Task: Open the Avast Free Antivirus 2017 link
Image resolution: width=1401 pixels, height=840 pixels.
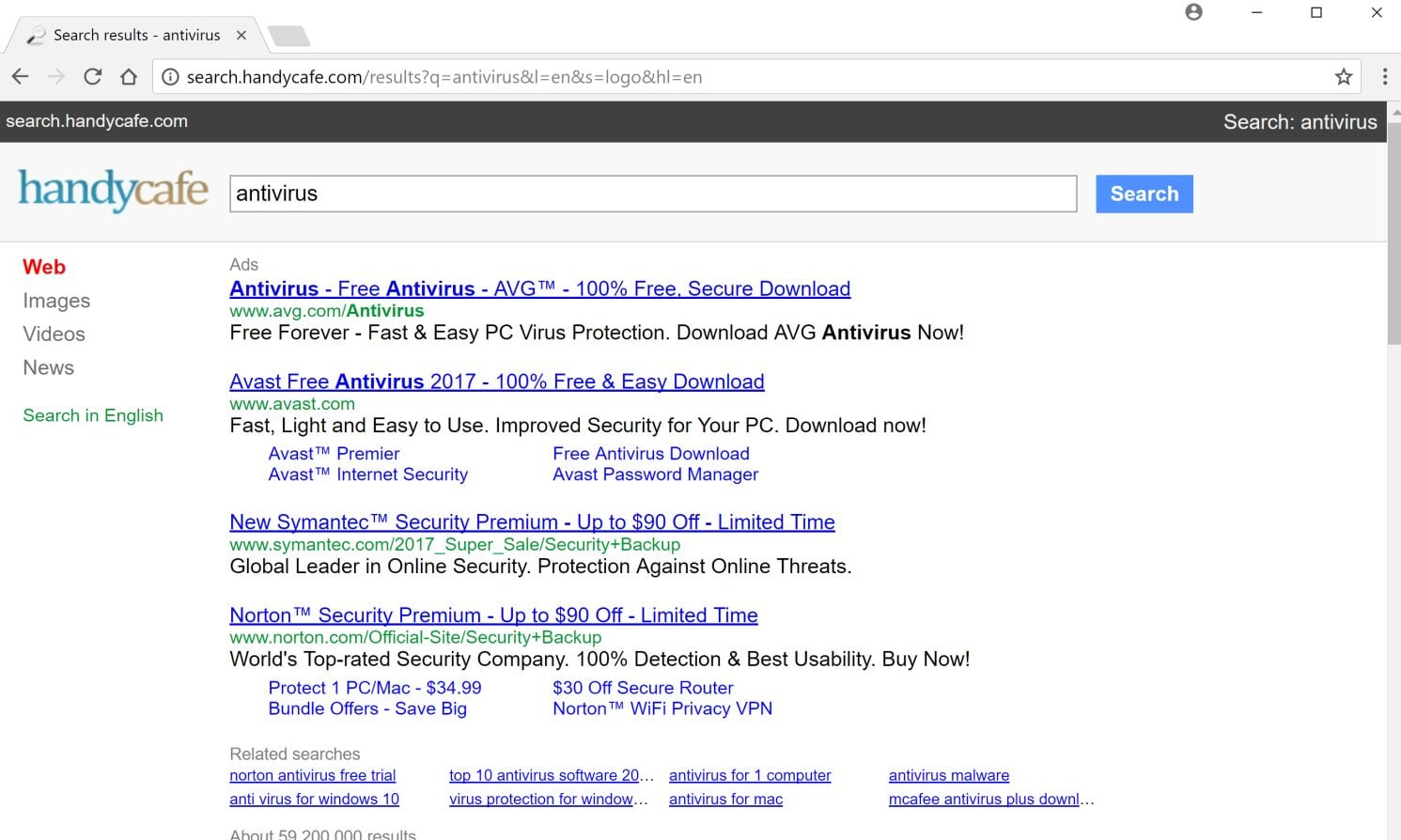Action: tap(497, 381)
